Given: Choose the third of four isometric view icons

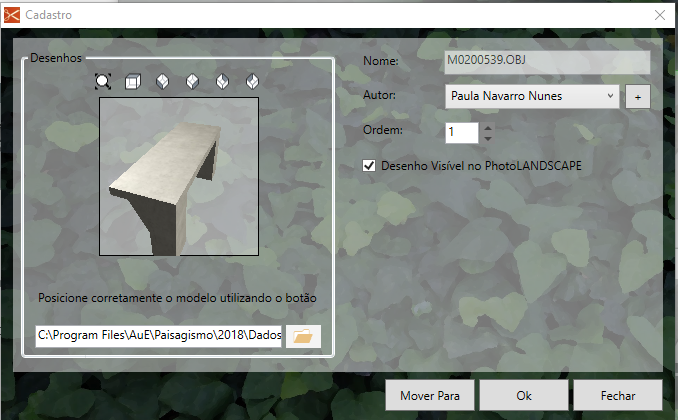Looking at the screenshot, I should (x=223, y=81).
